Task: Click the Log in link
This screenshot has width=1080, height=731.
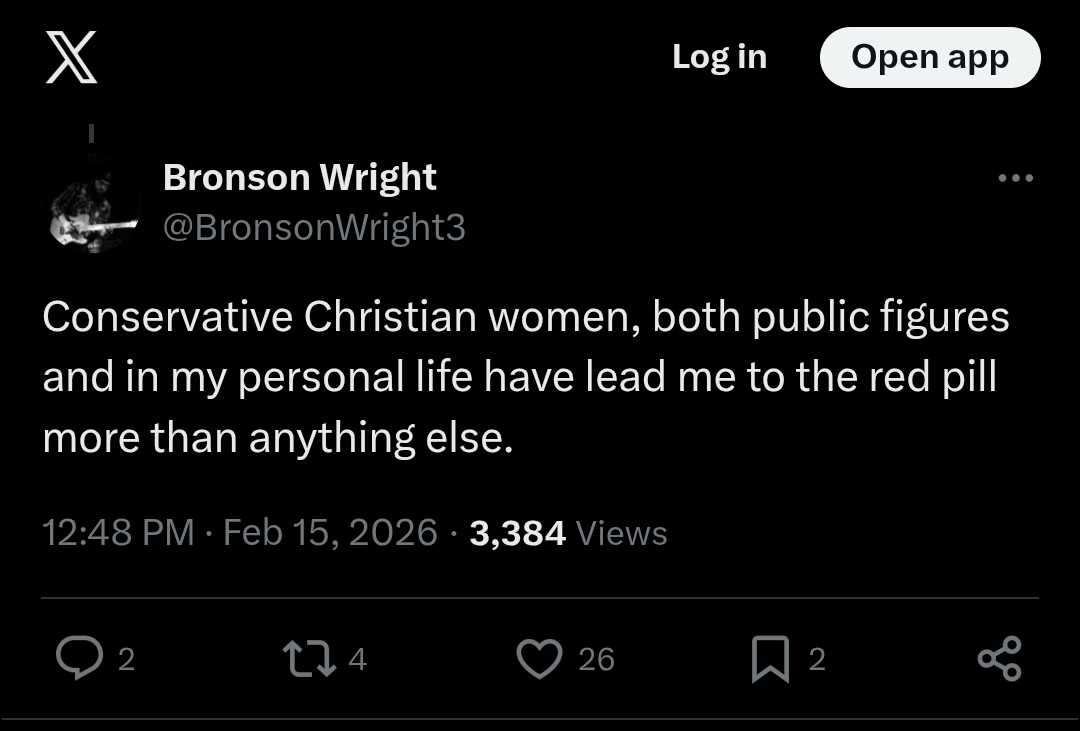Action: coord(719,57)
